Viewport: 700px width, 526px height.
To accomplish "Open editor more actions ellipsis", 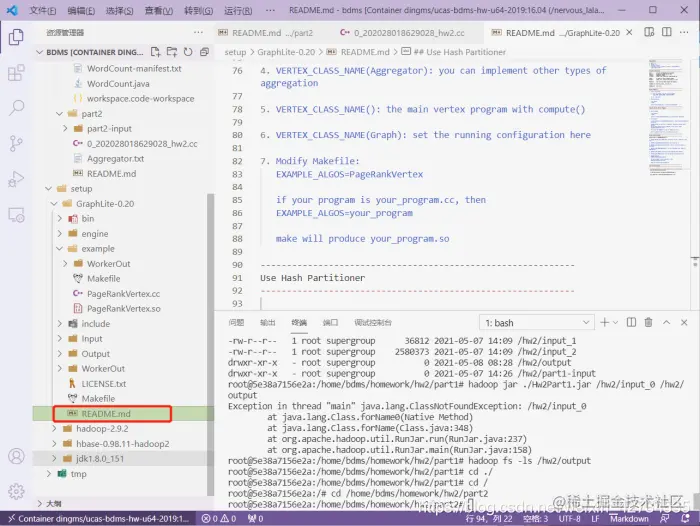I will tap(684, 32).
